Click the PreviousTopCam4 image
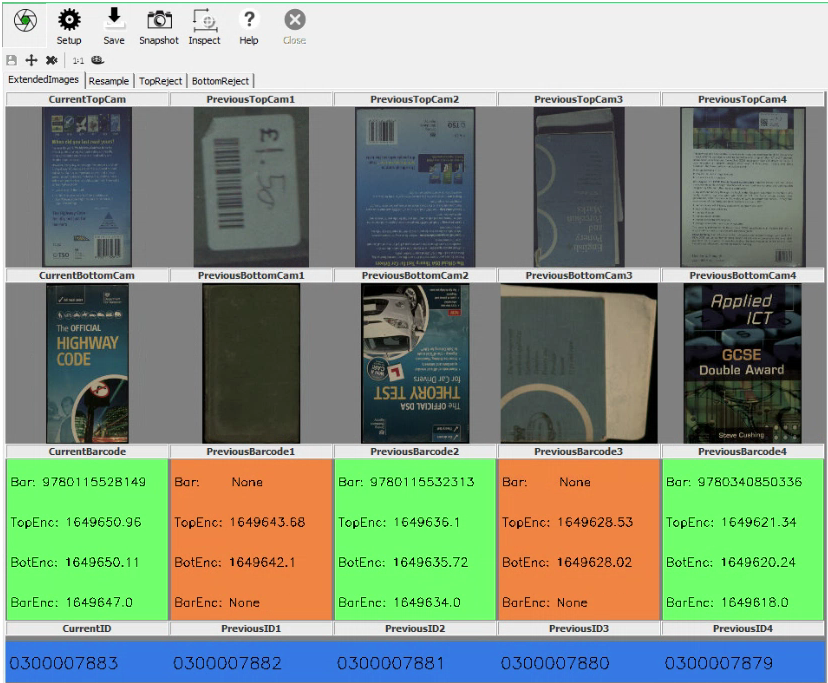Viewport: 828px width, 683px height. (x=743, y=186)
